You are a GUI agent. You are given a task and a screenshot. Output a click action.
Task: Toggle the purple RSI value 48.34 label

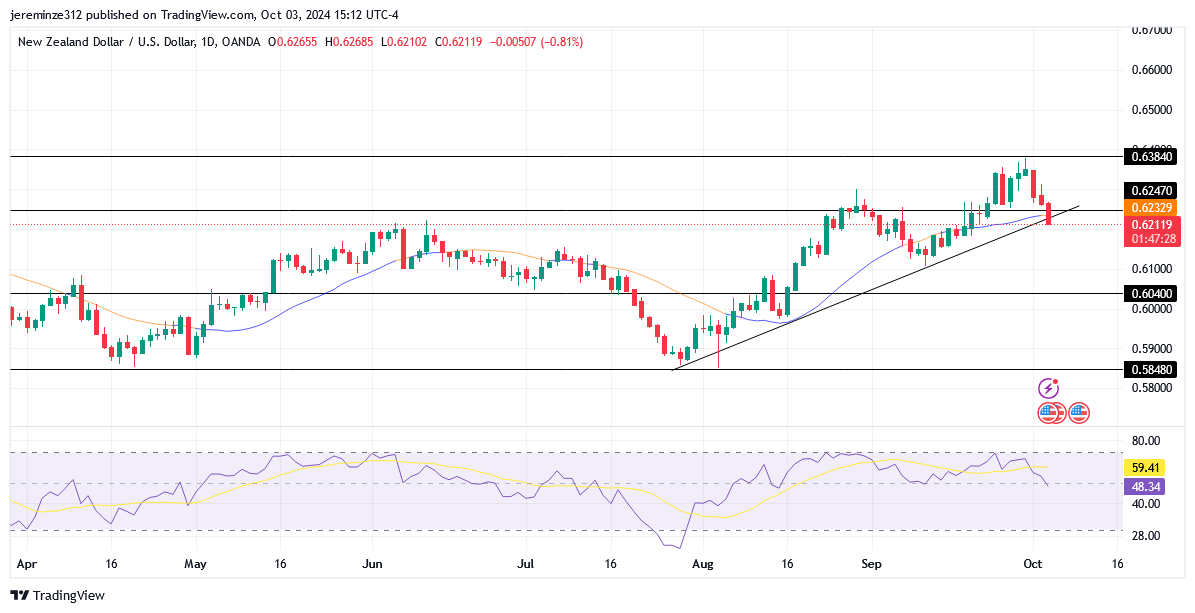click(1146, 487)
